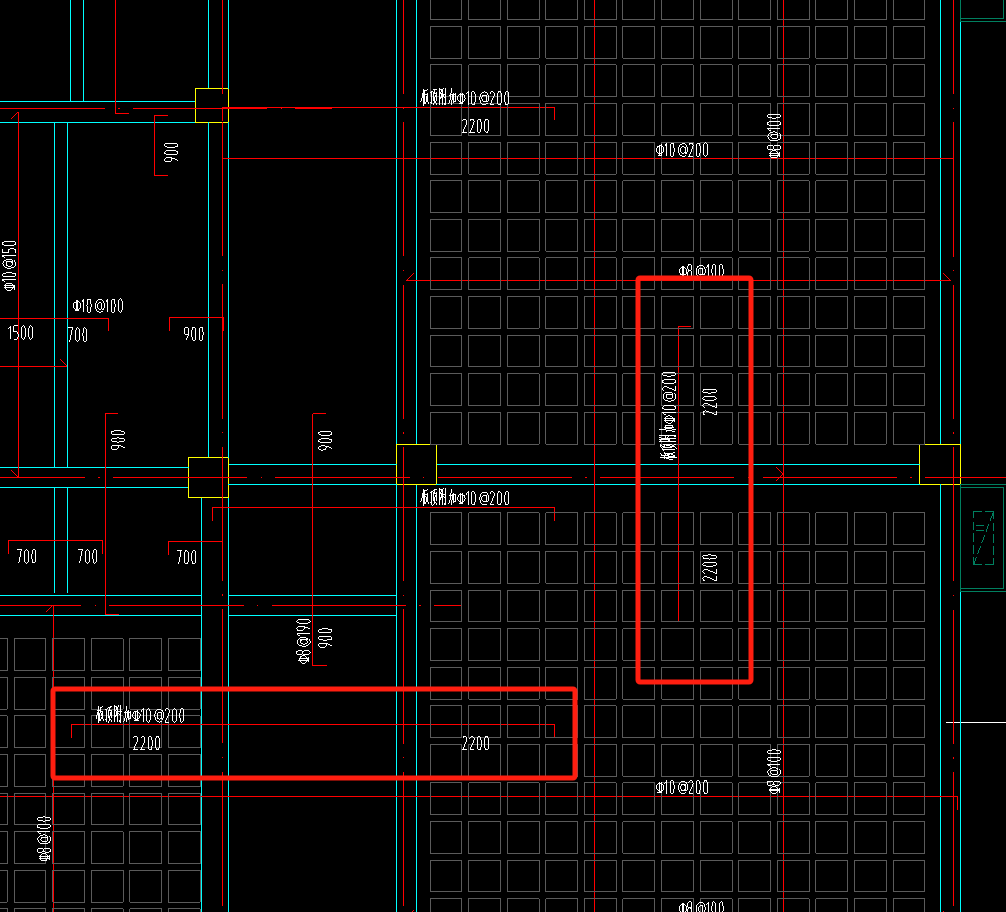Select the 2200 text under topmost 板顶附加Φ10@200

[x=475, y=126]
